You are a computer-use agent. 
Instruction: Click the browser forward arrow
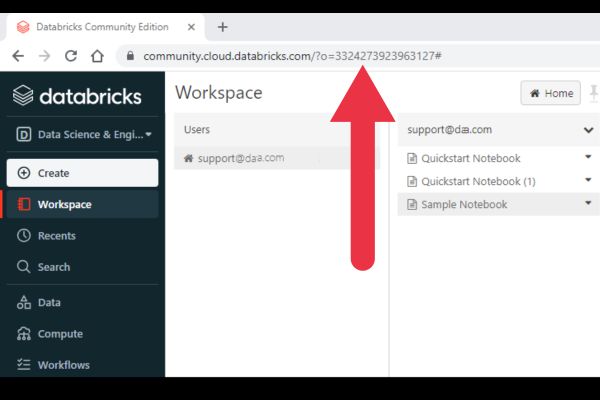(x=44, y=56)
